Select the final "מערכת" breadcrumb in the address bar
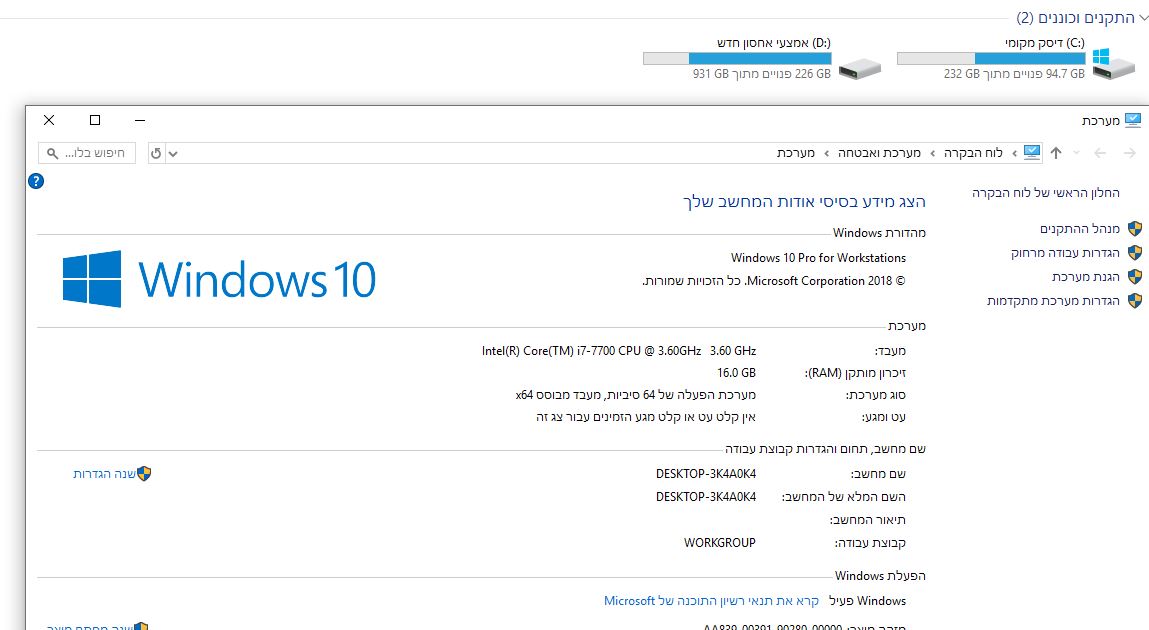 coord(796,152)
